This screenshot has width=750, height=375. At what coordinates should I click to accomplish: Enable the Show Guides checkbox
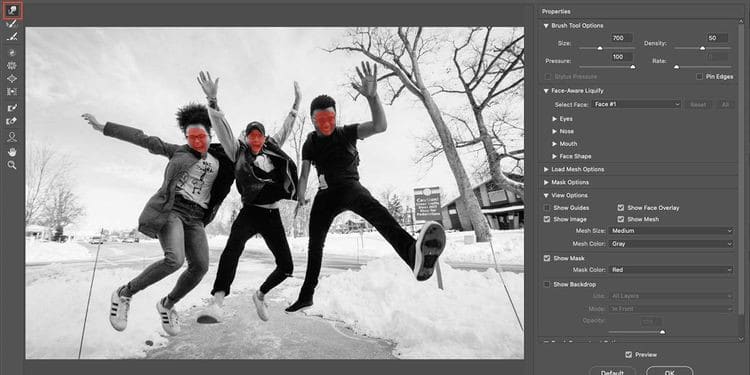547,208
